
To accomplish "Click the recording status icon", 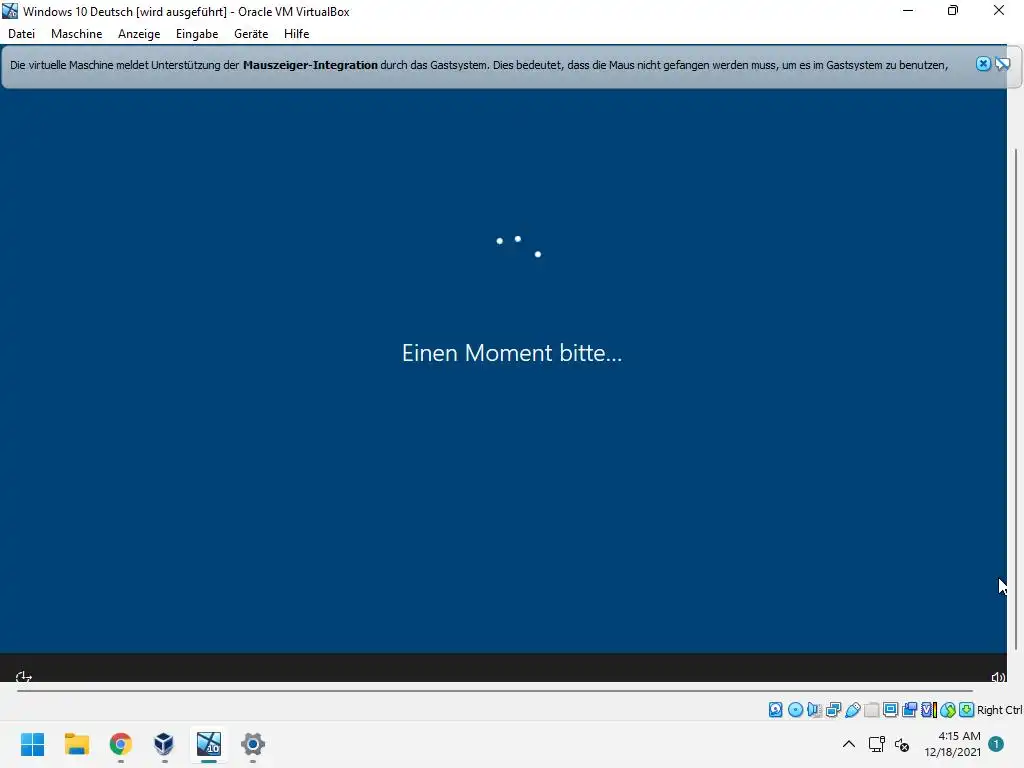I will point(909,710).
